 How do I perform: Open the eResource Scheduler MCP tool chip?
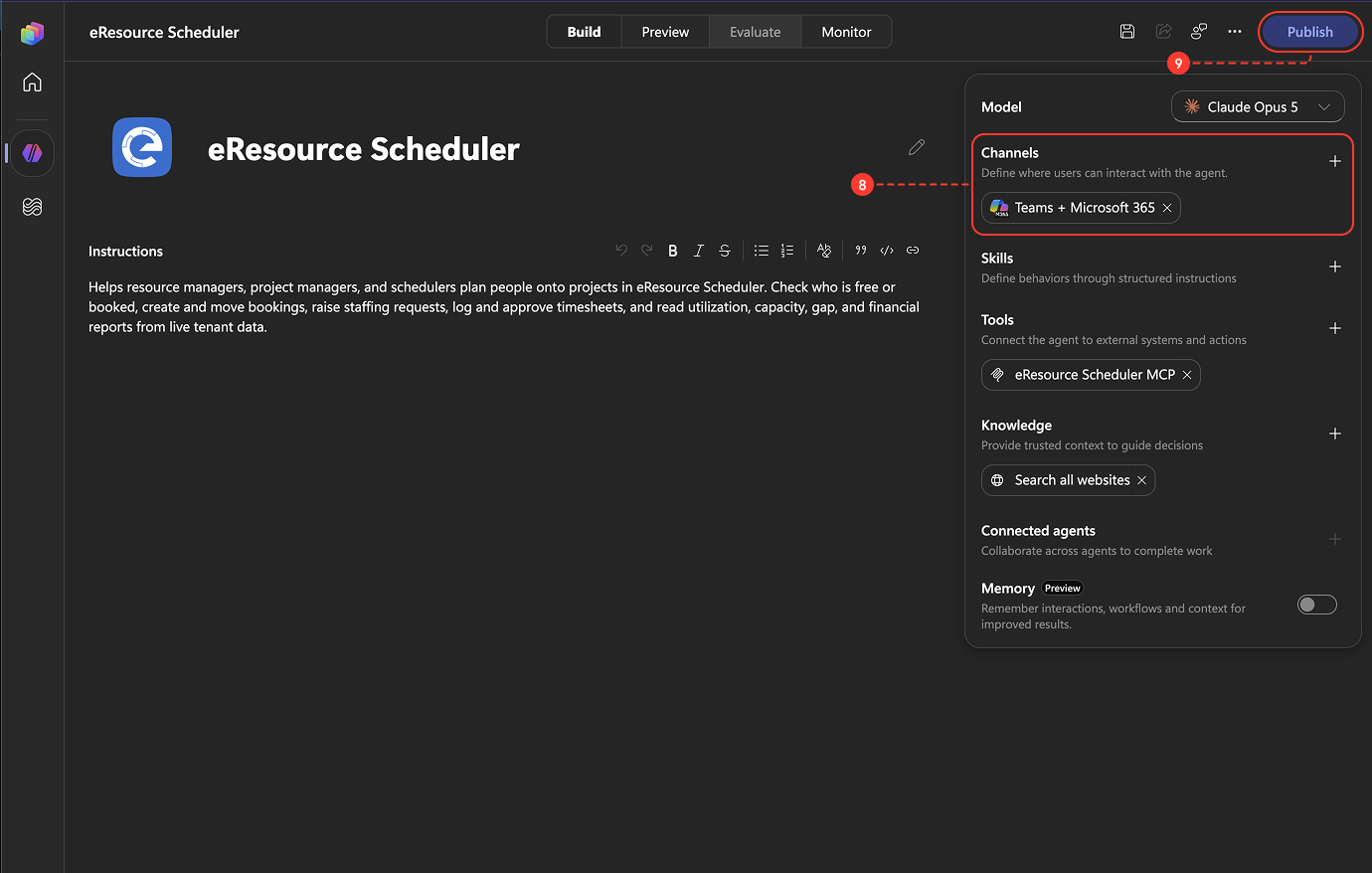click(x=1091, y=375)
